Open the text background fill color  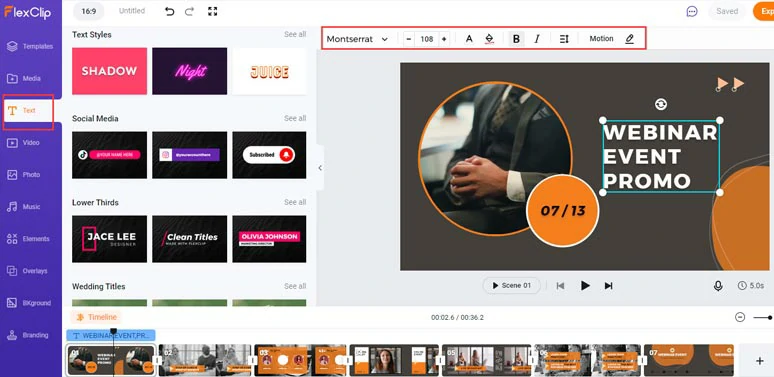(x=489, y=39)
